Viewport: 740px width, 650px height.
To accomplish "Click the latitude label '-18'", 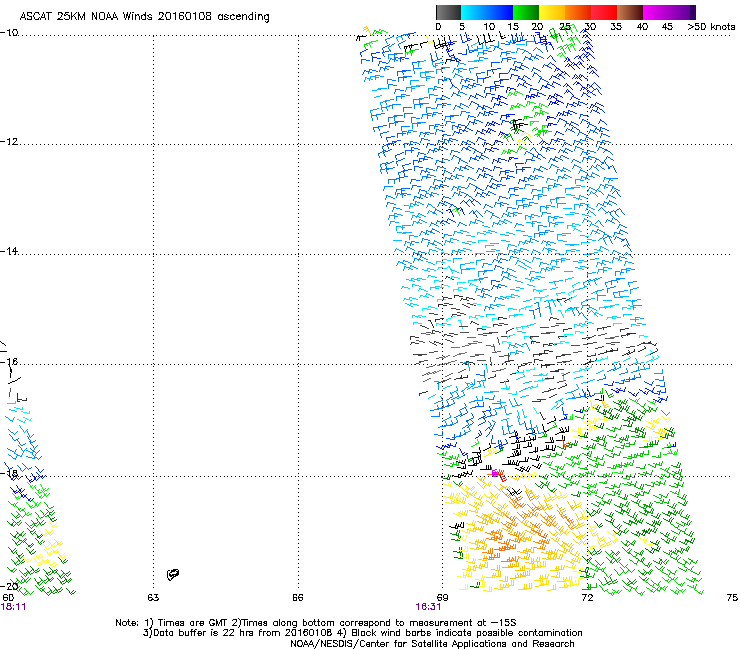I will point(9,473).
